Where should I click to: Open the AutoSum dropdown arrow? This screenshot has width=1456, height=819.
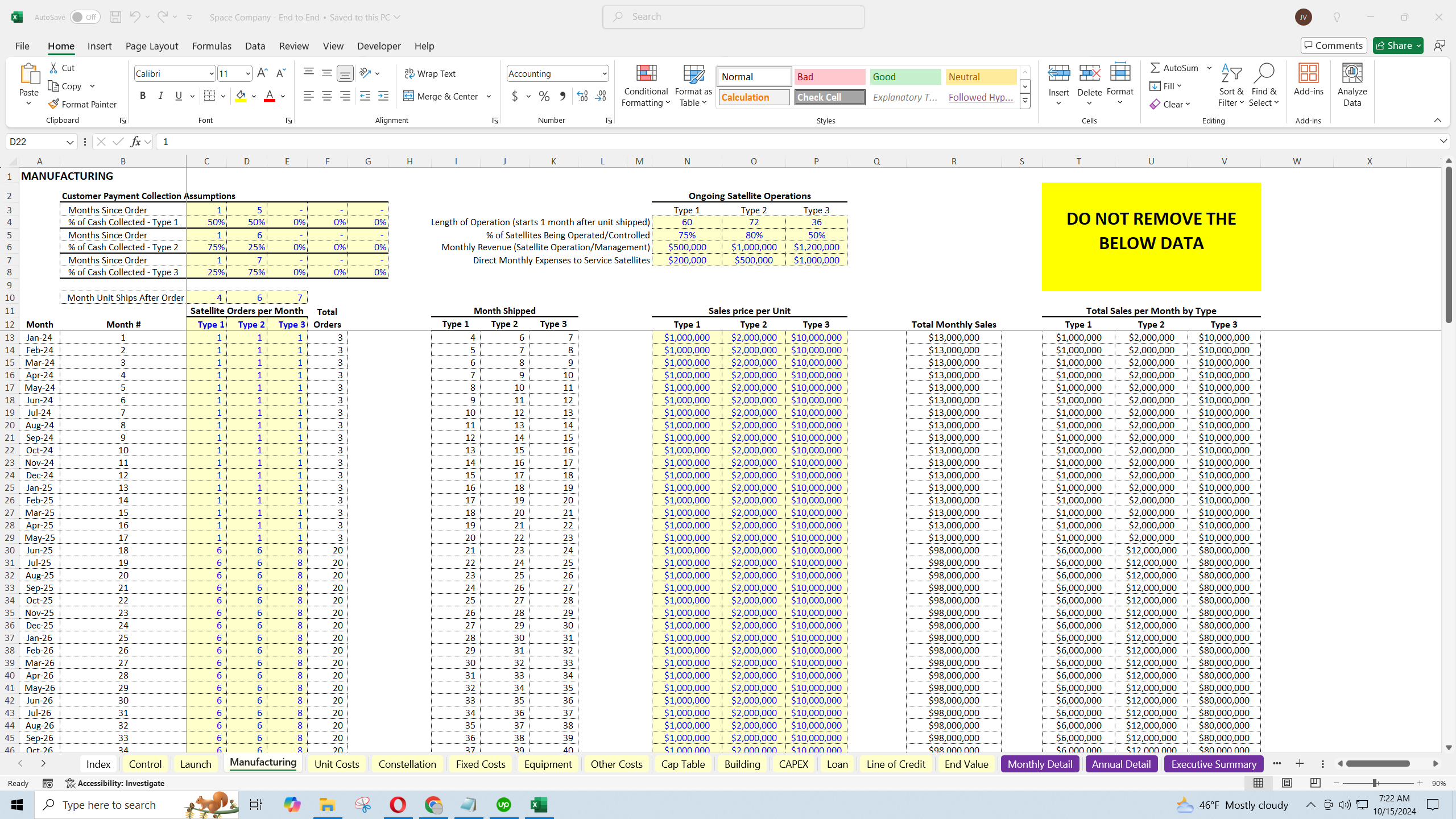point(1209,68)
